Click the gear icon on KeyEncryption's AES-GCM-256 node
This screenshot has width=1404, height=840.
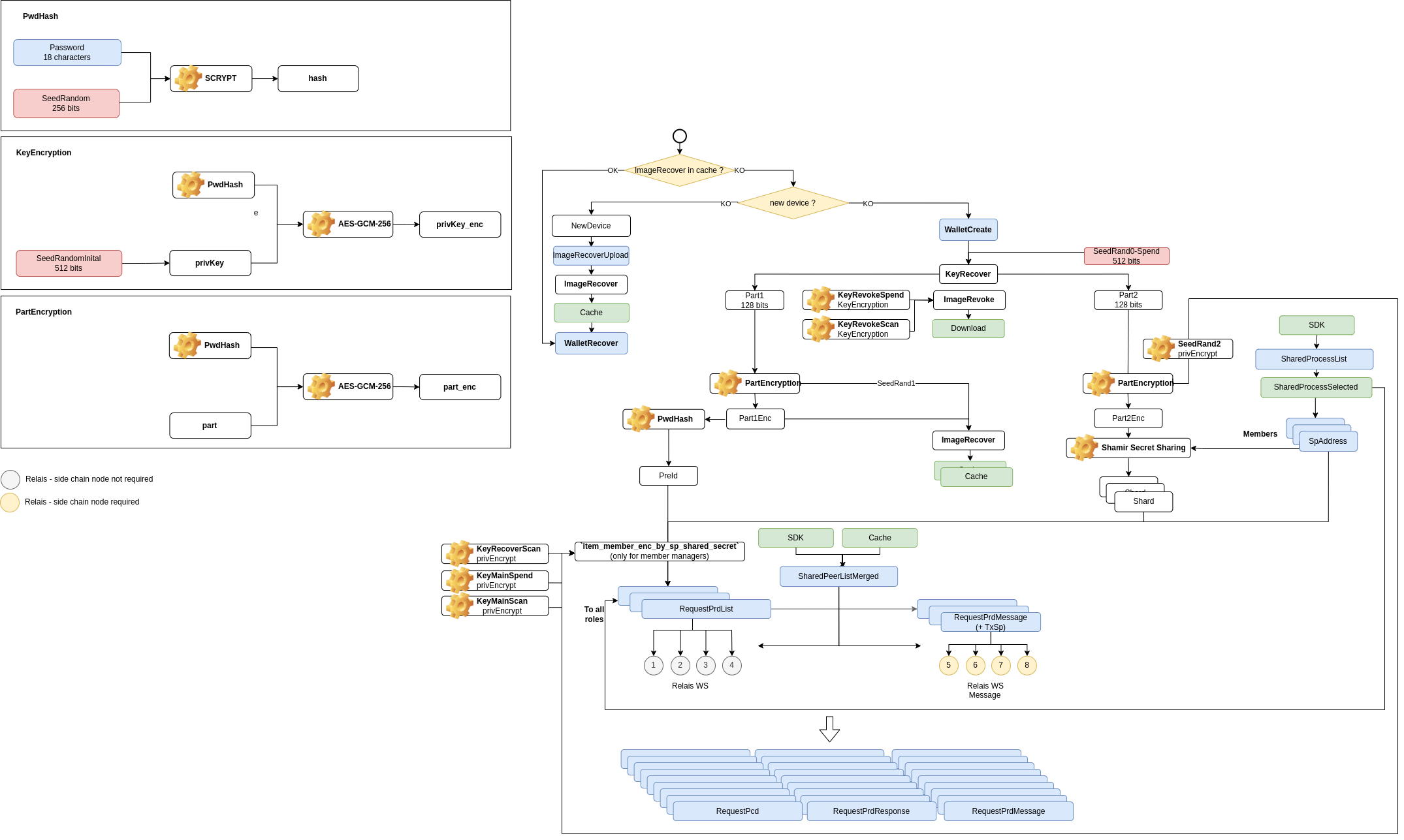click(321, 224)
